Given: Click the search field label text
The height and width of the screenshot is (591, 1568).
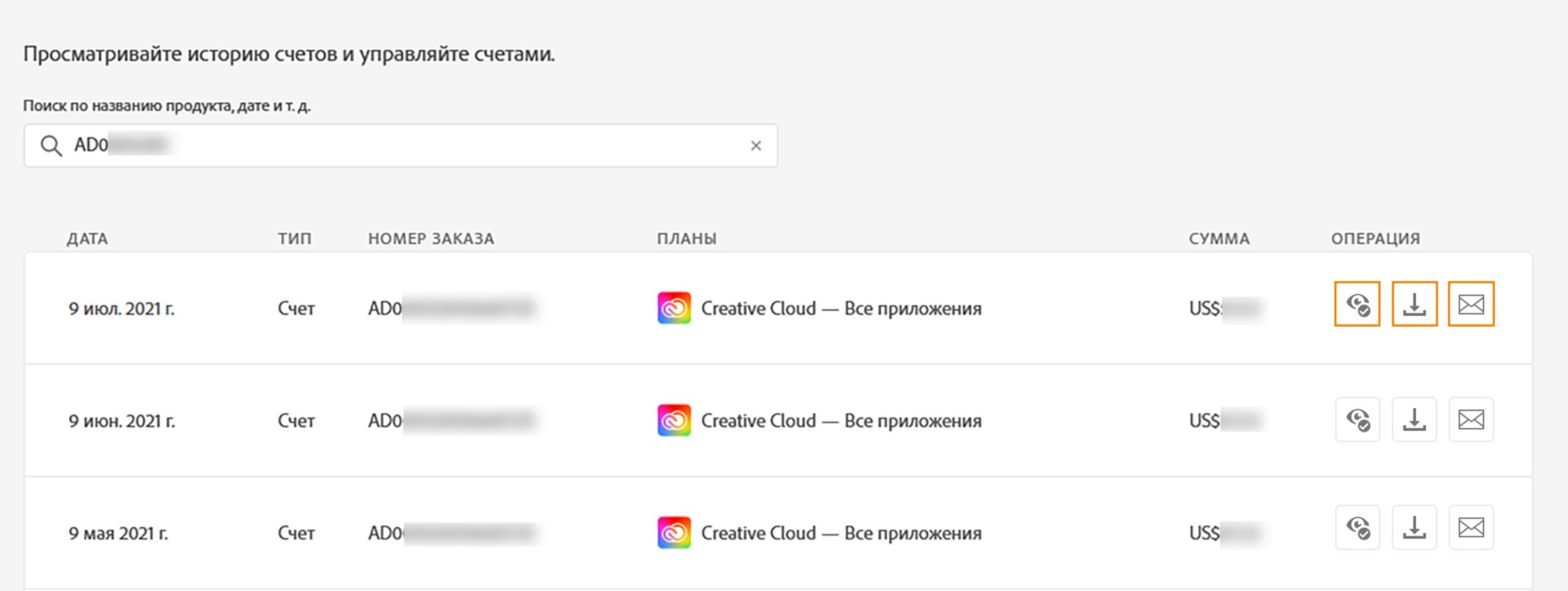Looking at the screenshot, I should click(167, 106).
